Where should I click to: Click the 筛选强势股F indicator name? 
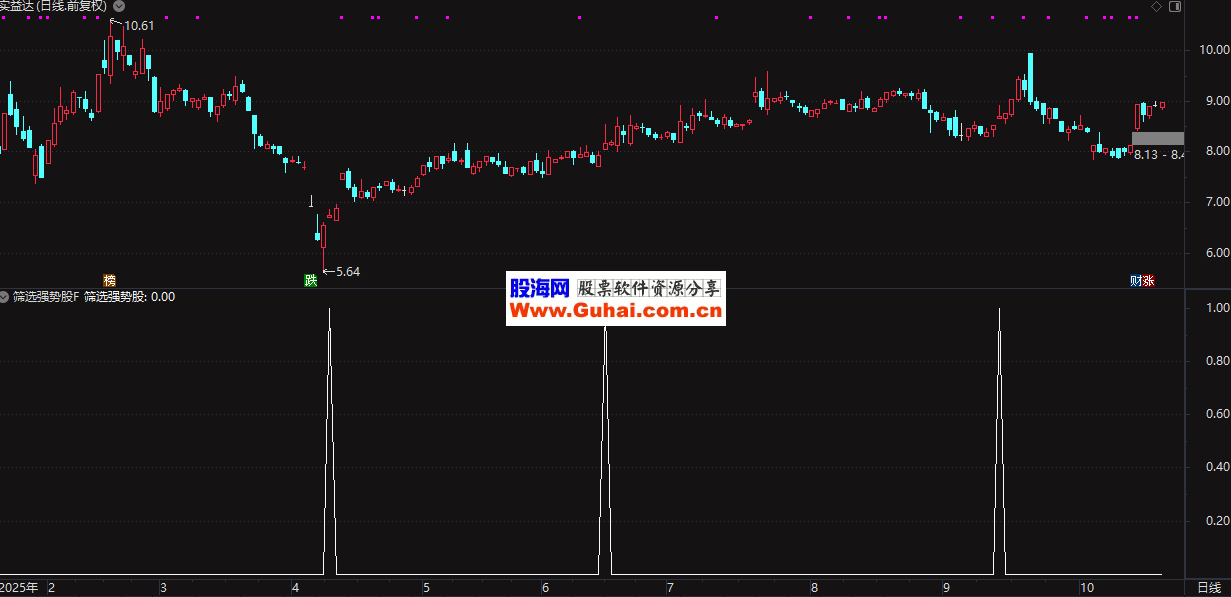click(46, 297)
